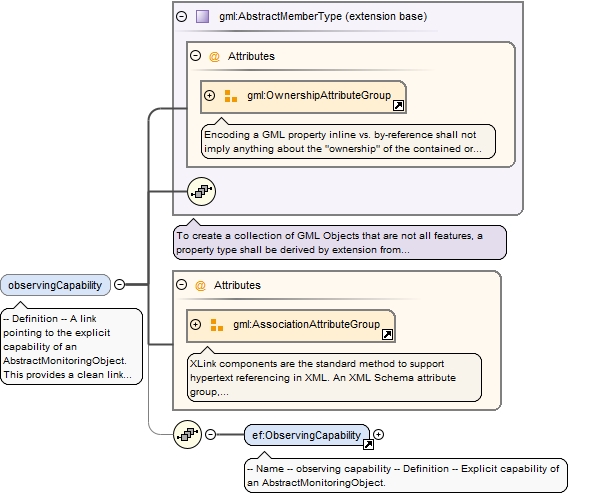Click the purple complex type square icon
This screenshot has width=591, height=496.
click(202, 17)
